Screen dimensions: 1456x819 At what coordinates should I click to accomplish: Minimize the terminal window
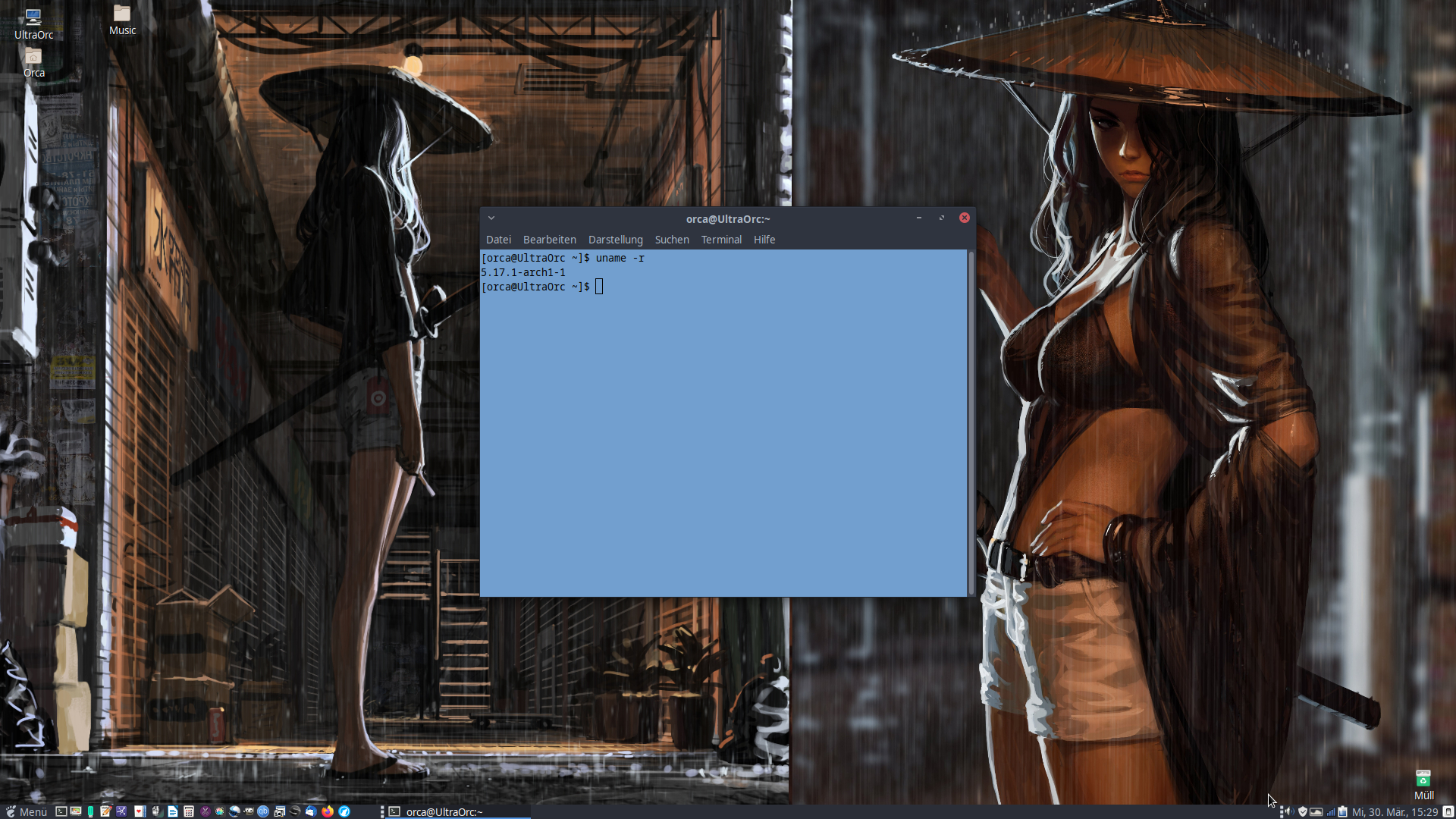(x=919, y=218)
